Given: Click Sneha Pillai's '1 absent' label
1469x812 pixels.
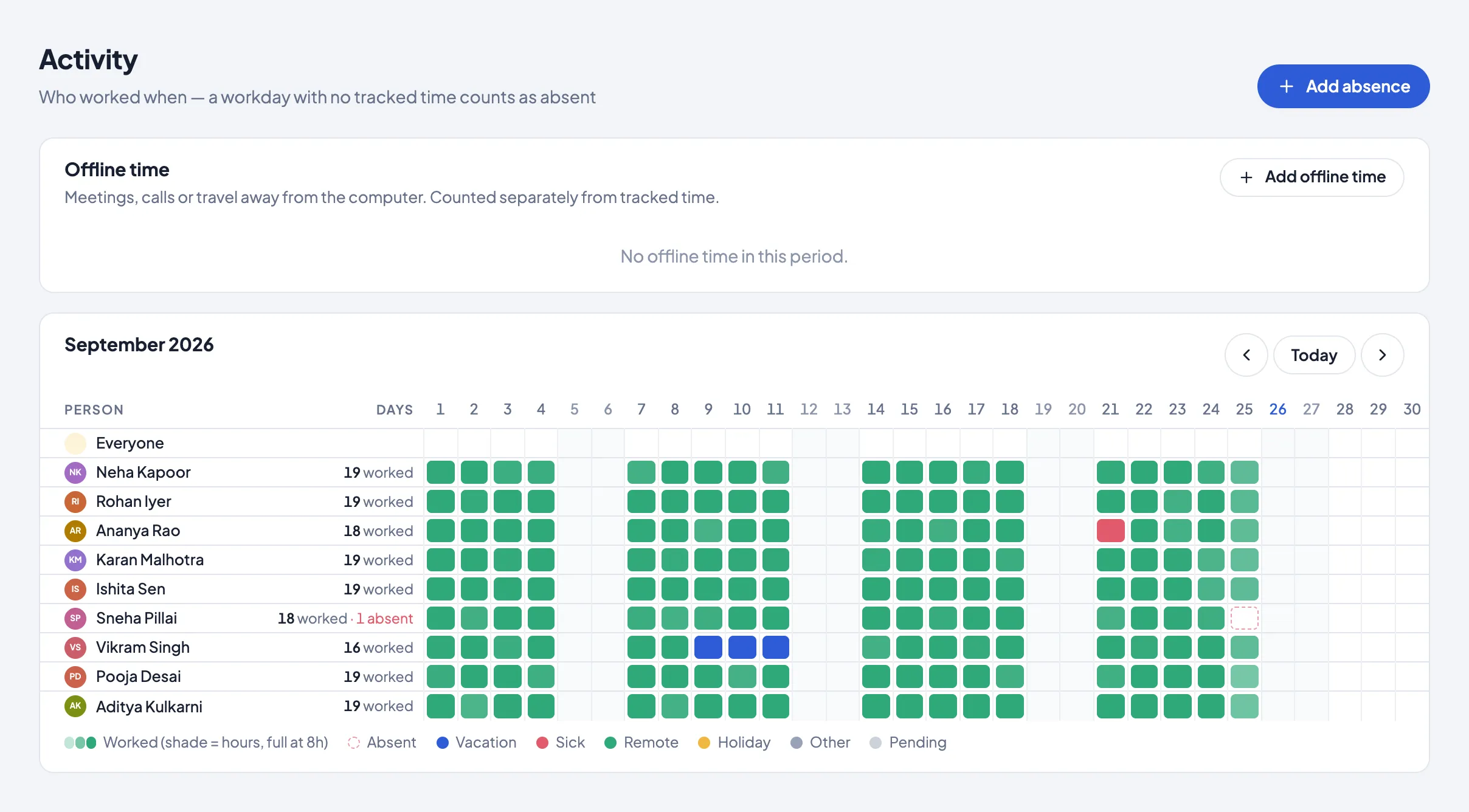Looking at the screenshot, I should (x=384, y=618).
